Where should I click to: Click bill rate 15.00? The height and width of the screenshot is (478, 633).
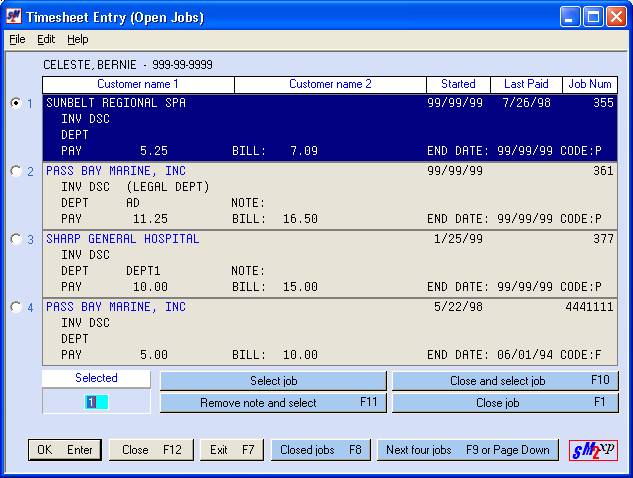300,287
